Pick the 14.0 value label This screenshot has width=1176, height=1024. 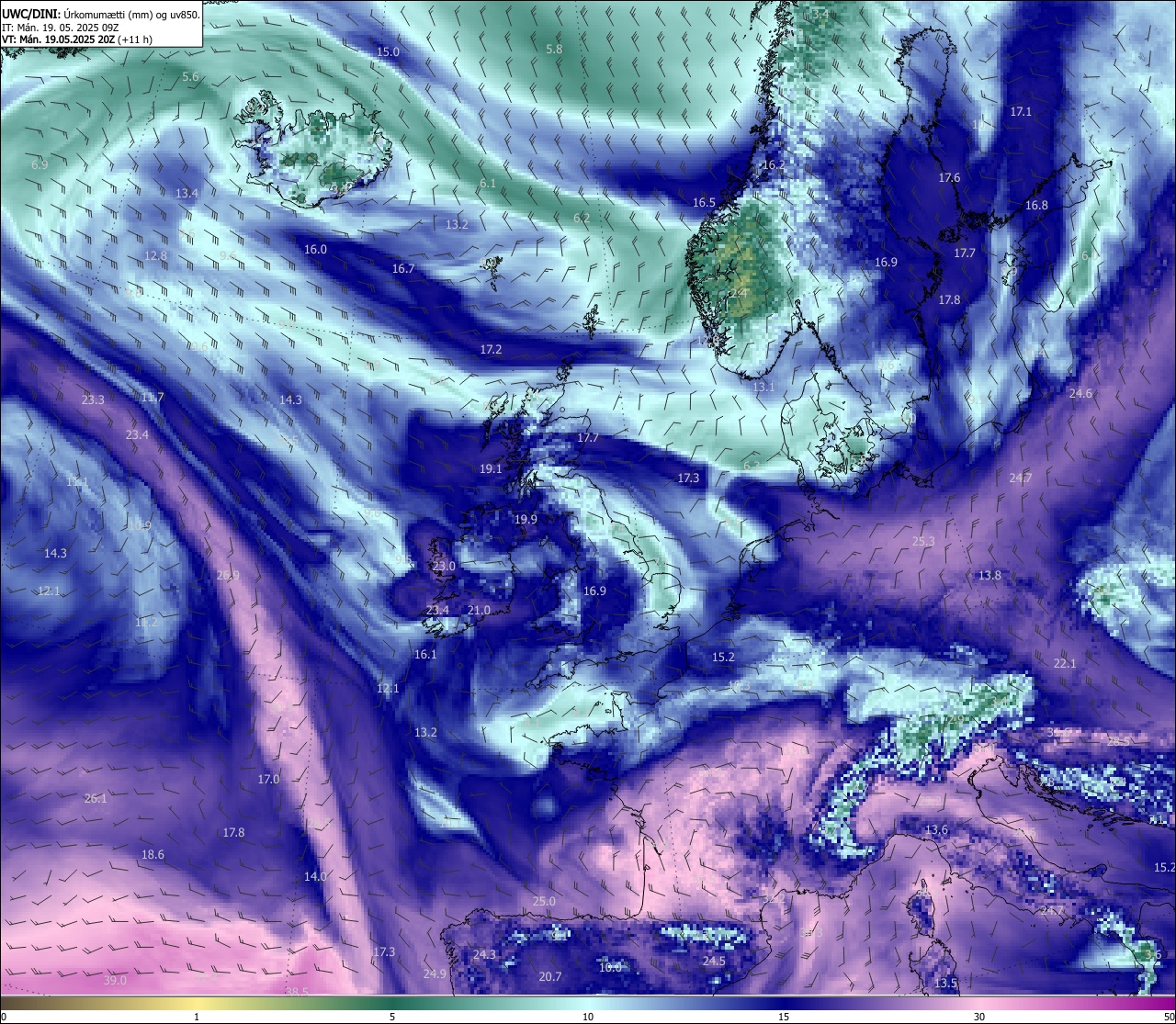coord(315,877)
